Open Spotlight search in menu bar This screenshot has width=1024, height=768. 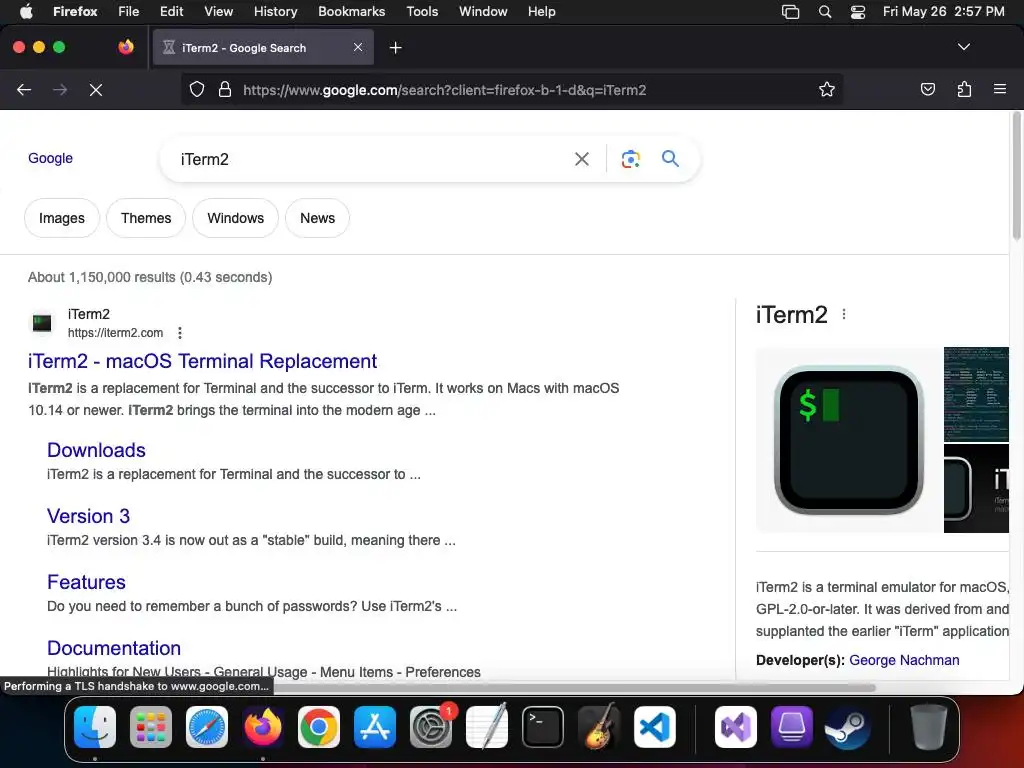point(825,11)
